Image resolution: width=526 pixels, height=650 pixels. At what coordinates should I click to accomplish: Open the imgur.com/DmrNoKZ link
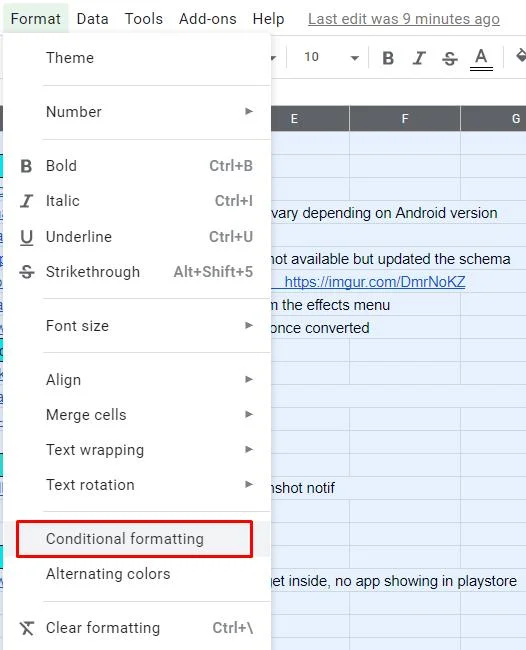point(375,282)
